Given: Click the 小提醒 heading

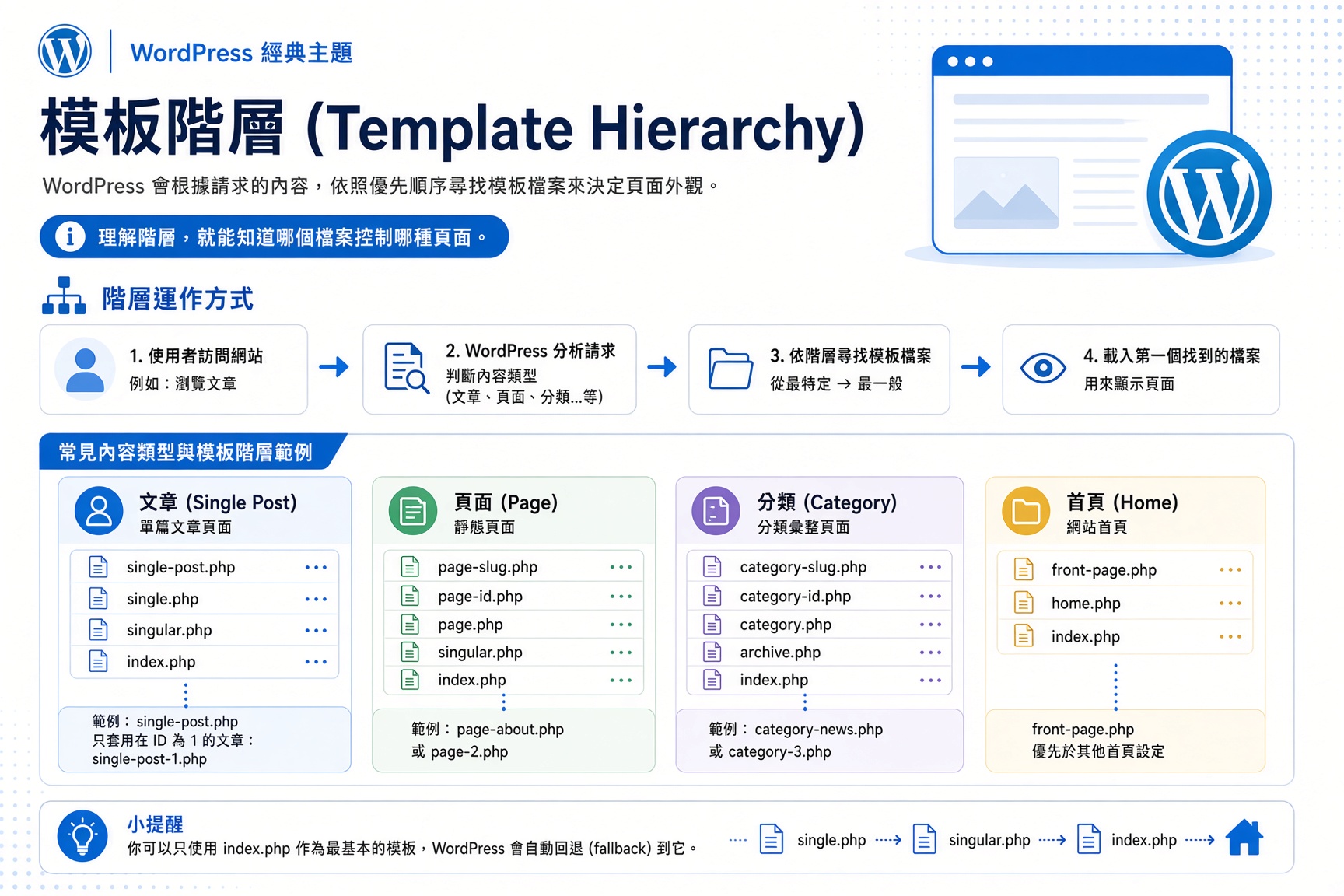Looking at the screenshot, I should [155, 824].
